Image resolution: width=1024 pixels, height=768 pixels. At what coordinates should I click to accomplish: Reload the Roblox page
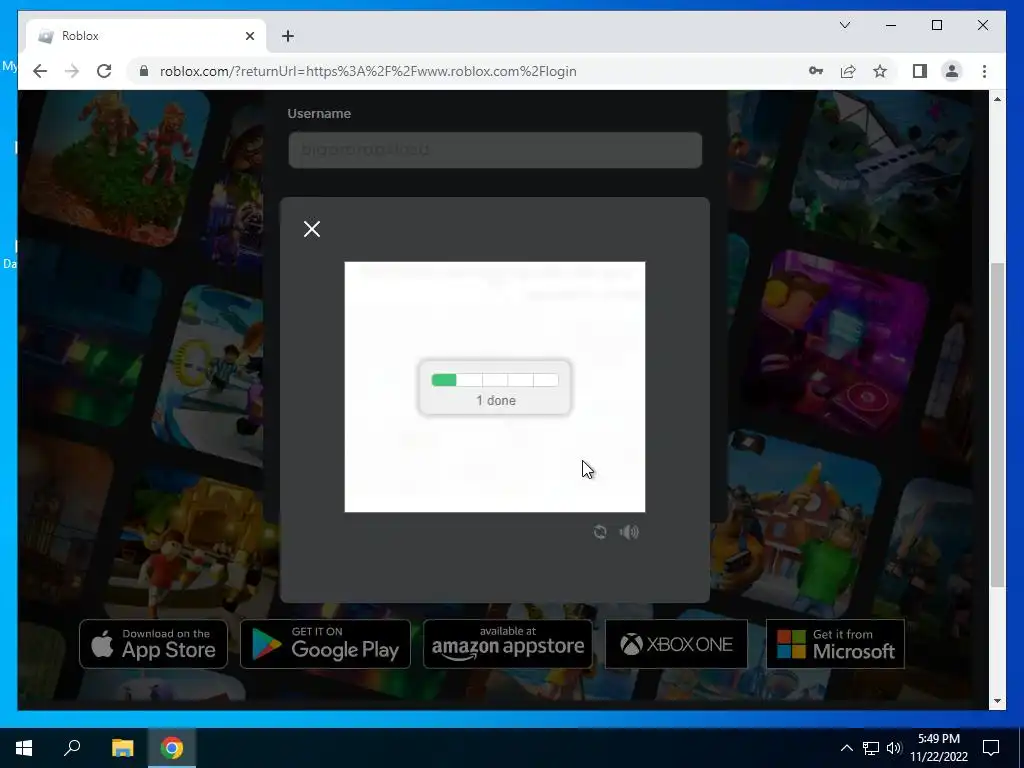[104, 71]
